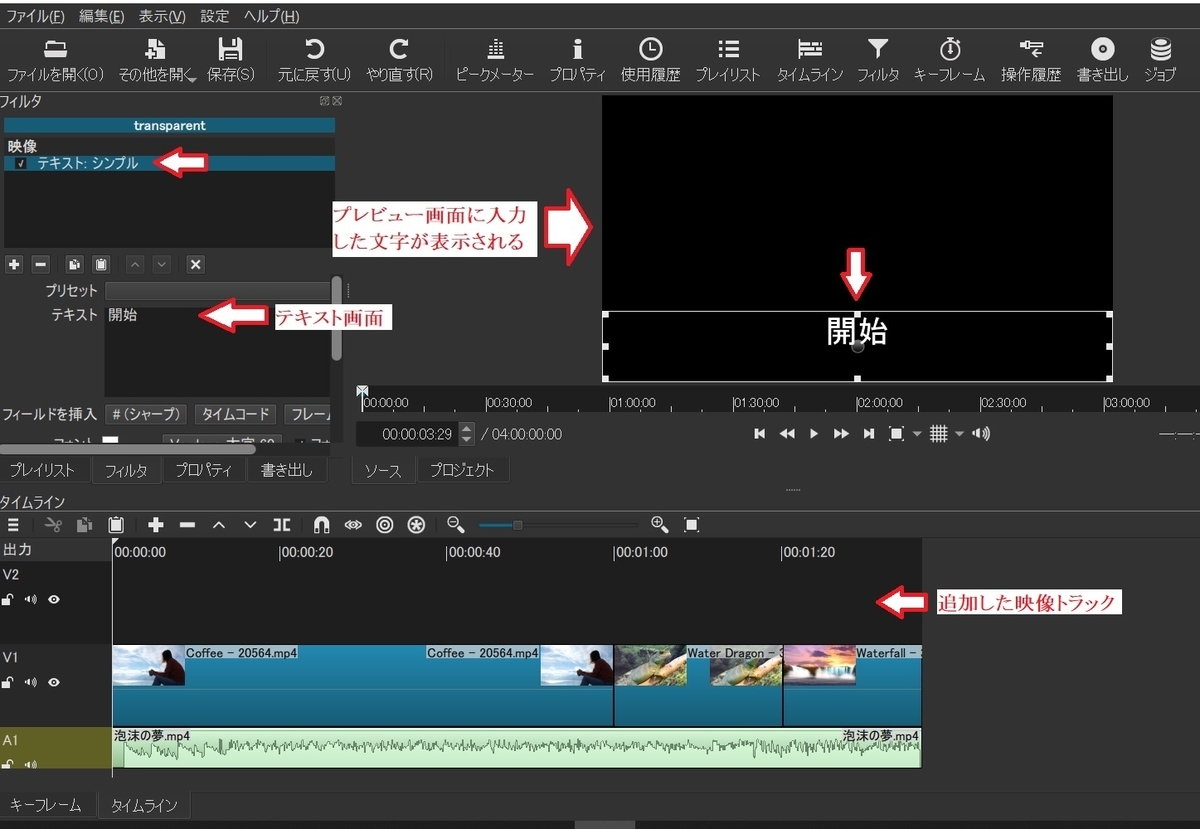The image size is (1200, 829).
Task: Hide V2 track with eye icon
Action: tap(54, 599)
